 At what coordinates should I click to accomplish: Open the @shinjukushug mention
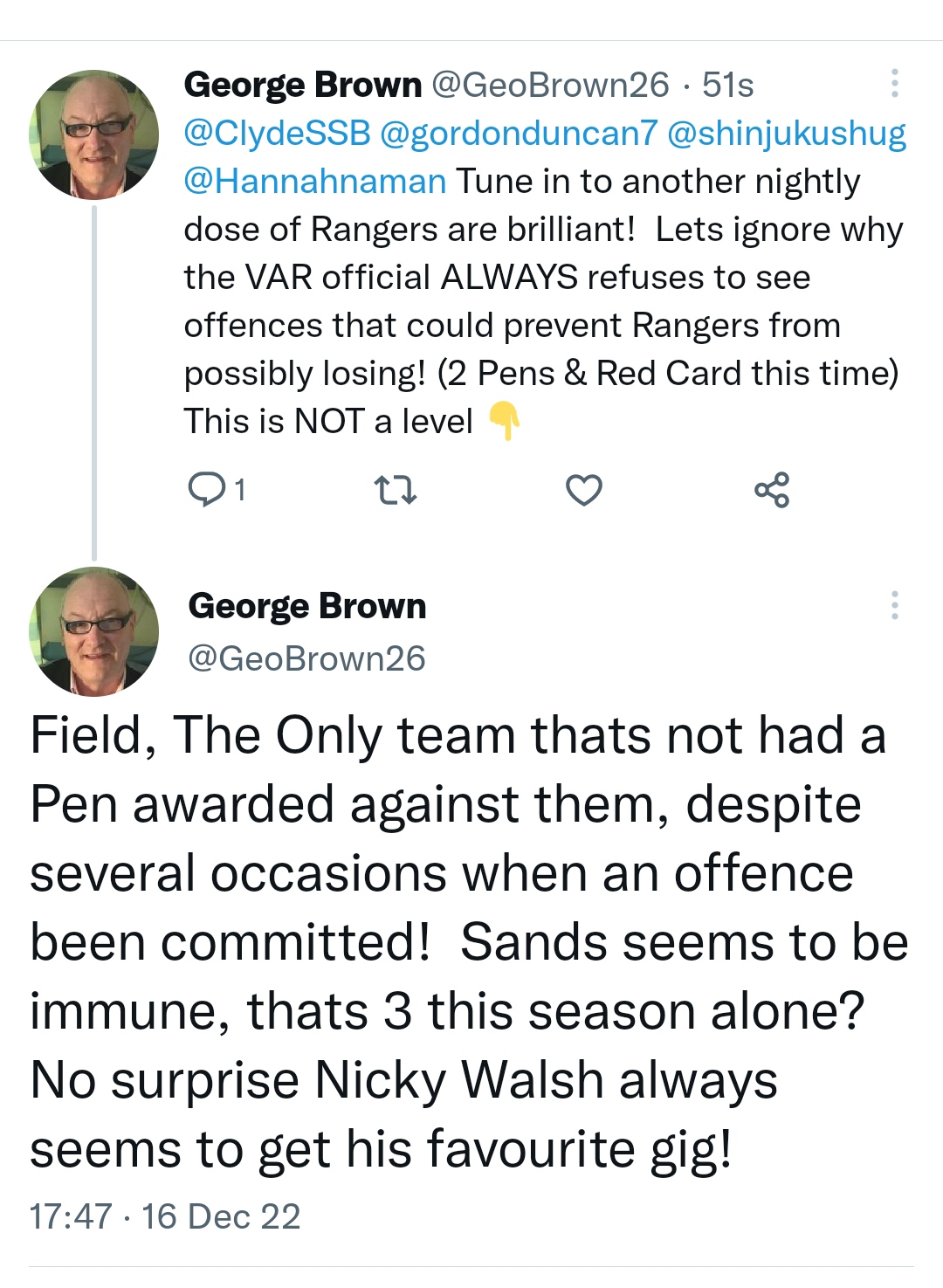point(786,133)
